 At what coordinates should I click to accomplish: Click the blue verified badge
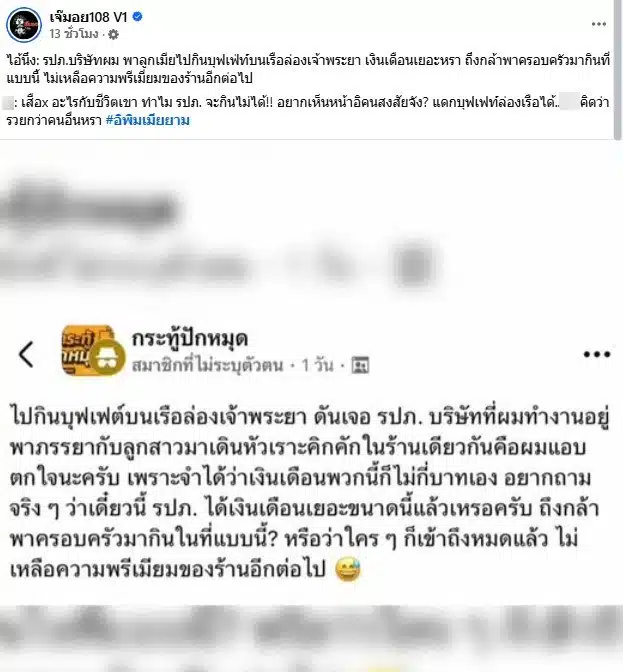(137, 17)
